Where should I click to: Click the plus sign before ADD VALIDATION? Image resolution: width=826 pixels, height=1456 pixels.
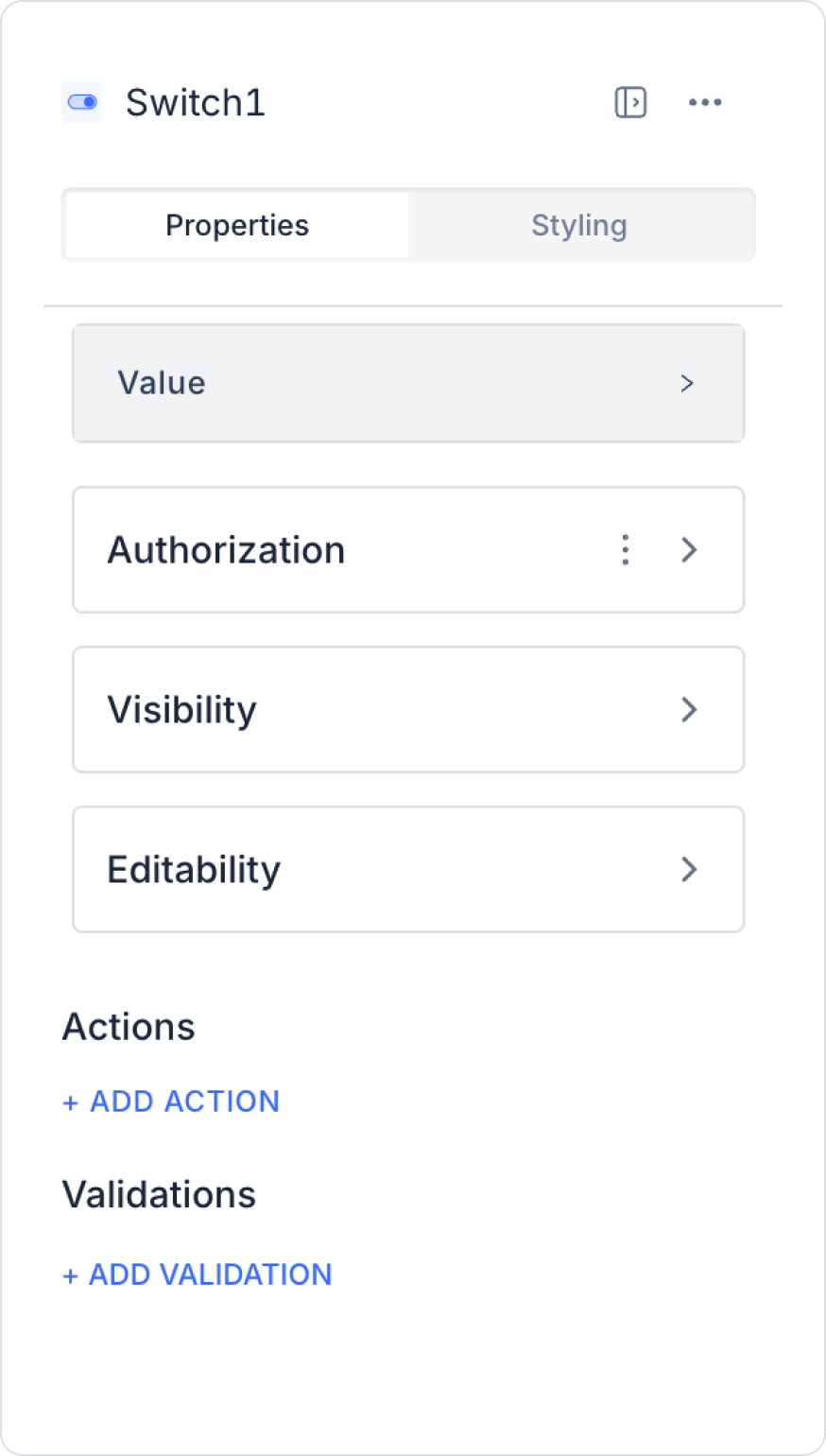pyautogui.click(x=70, y=1275)
